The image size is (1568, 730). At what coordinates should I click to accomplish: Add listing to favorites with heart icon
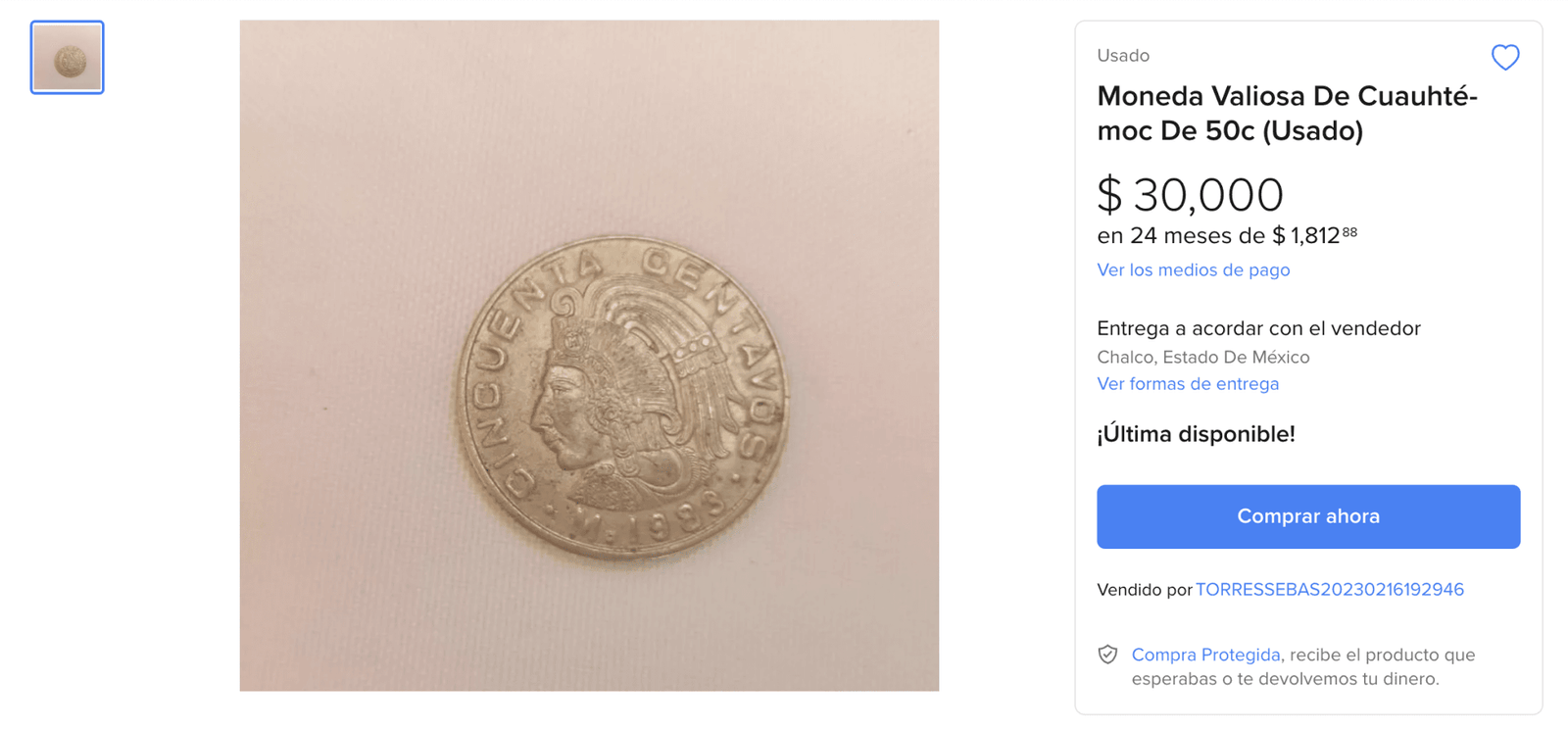(x=1504, y=58)
